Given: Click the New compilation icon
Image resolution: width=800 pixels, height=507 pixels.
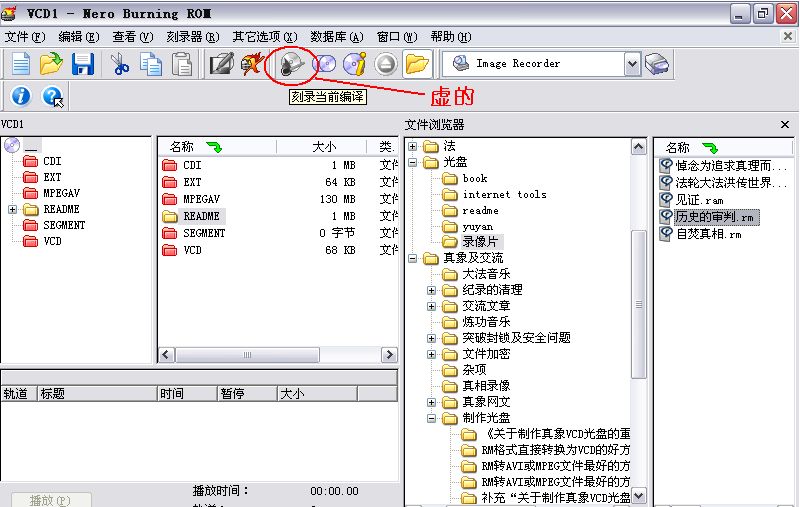Looking at the screenshot, I should tap(20, 64).
